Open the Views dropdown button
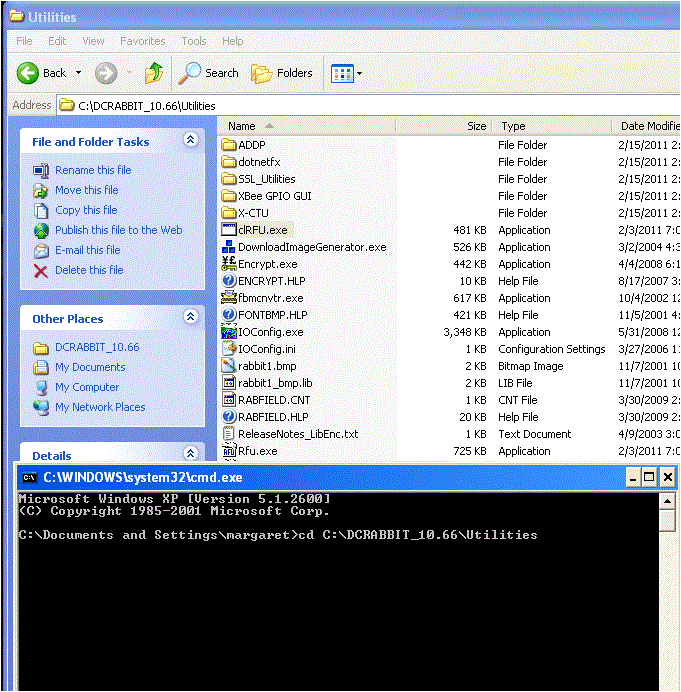This screenshot has width=681, height=692. 347,73
